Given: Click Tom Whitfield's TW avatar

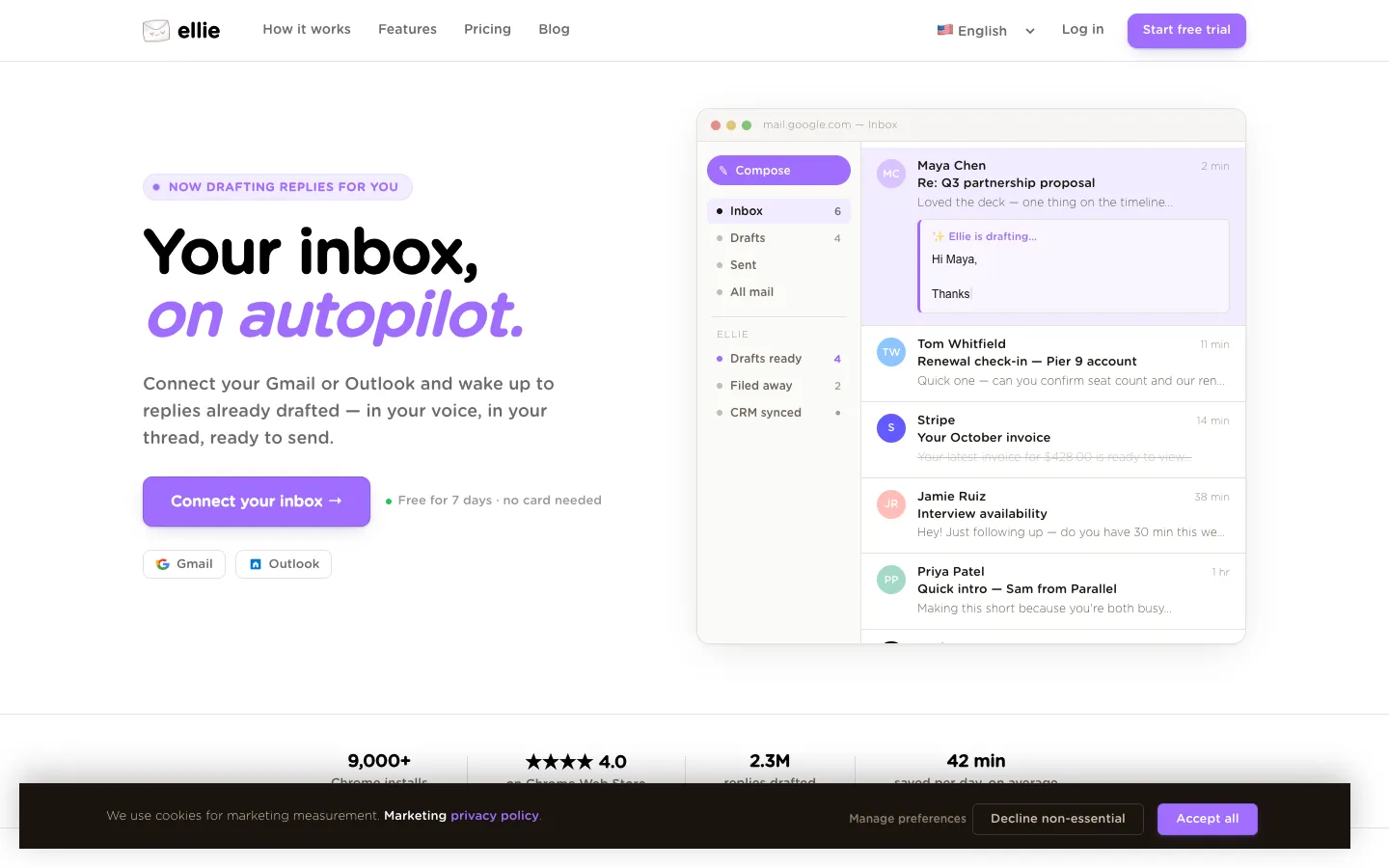Looking at the screenshot, I should [891, 352].
